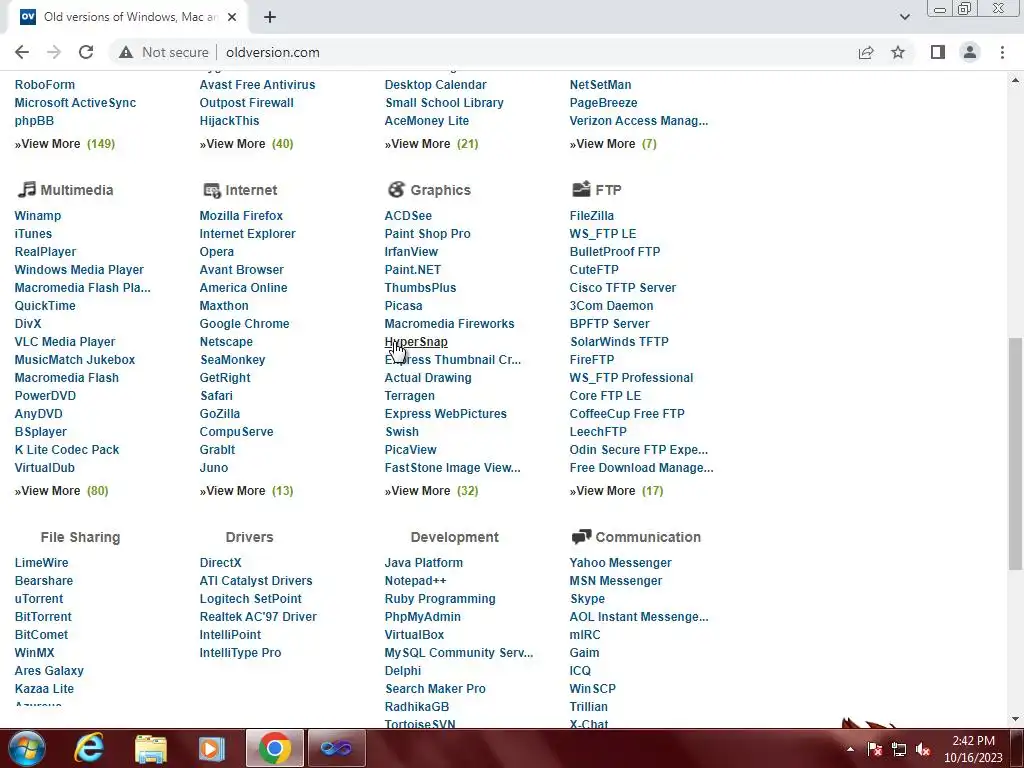
Task: Expand View More (13) under Internet
Action: [246, 490]
